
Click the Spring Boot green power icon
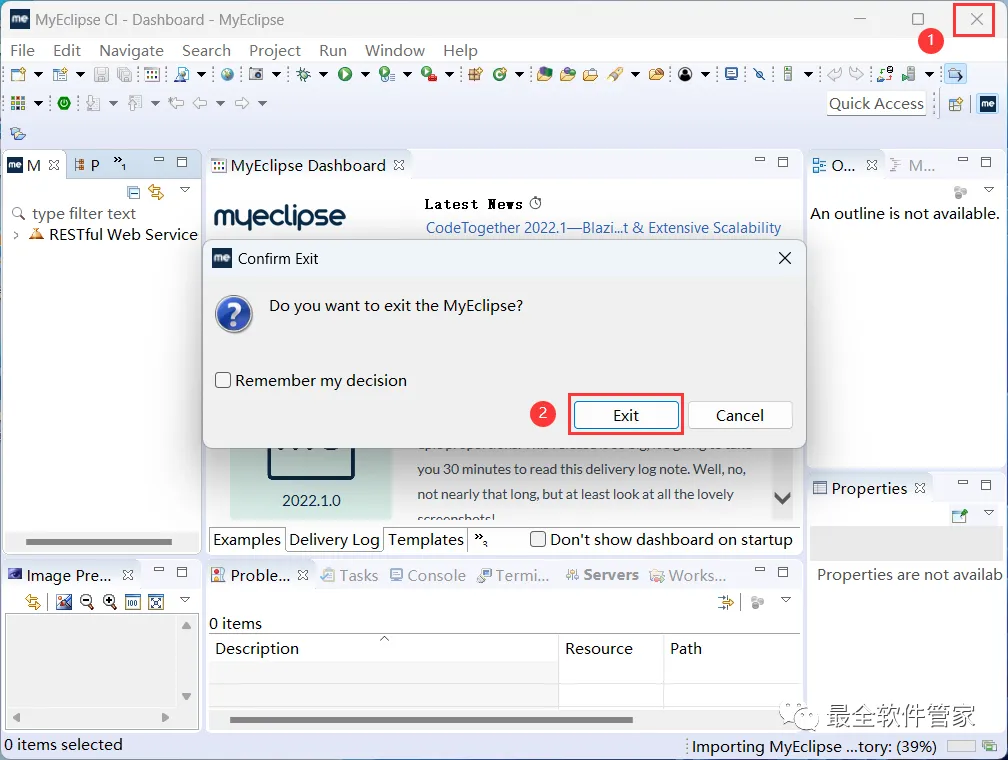point(64,103)
